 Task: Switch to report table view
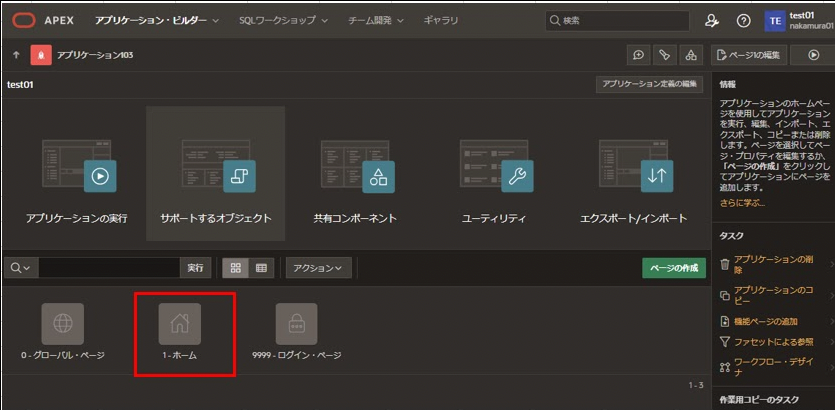[x=262, y=268]
